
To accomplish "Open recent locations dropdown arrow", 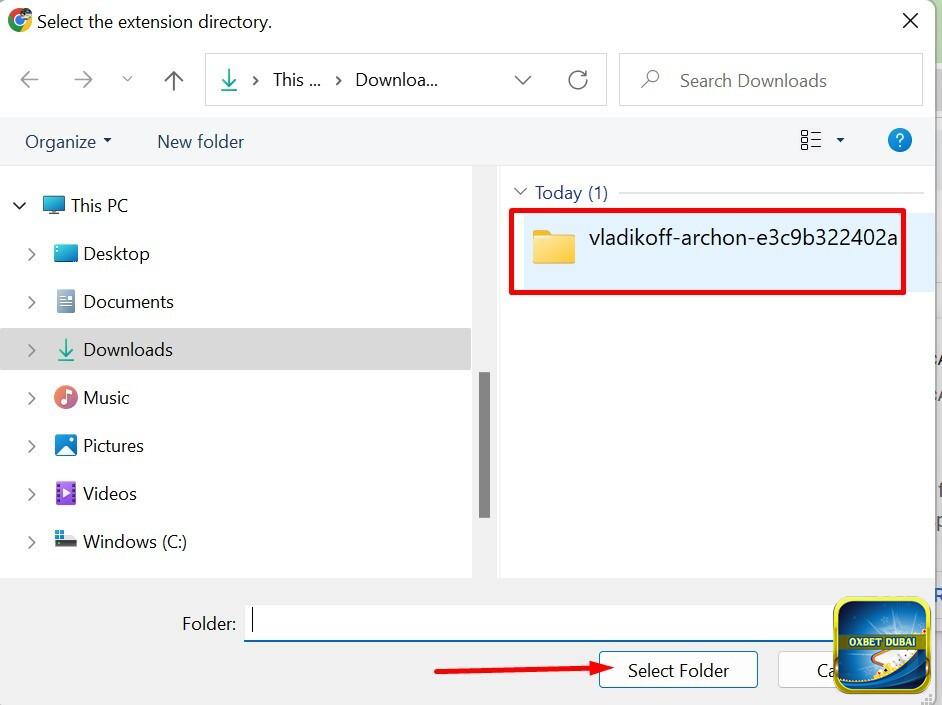I will [127, 80].
